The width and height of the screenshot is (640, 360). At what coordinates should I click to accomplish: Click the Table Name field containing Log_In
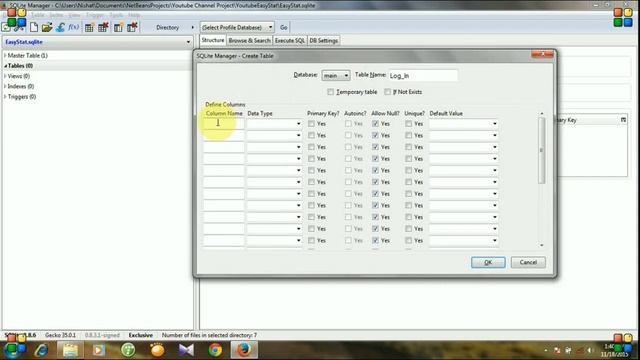pos(423,76)
